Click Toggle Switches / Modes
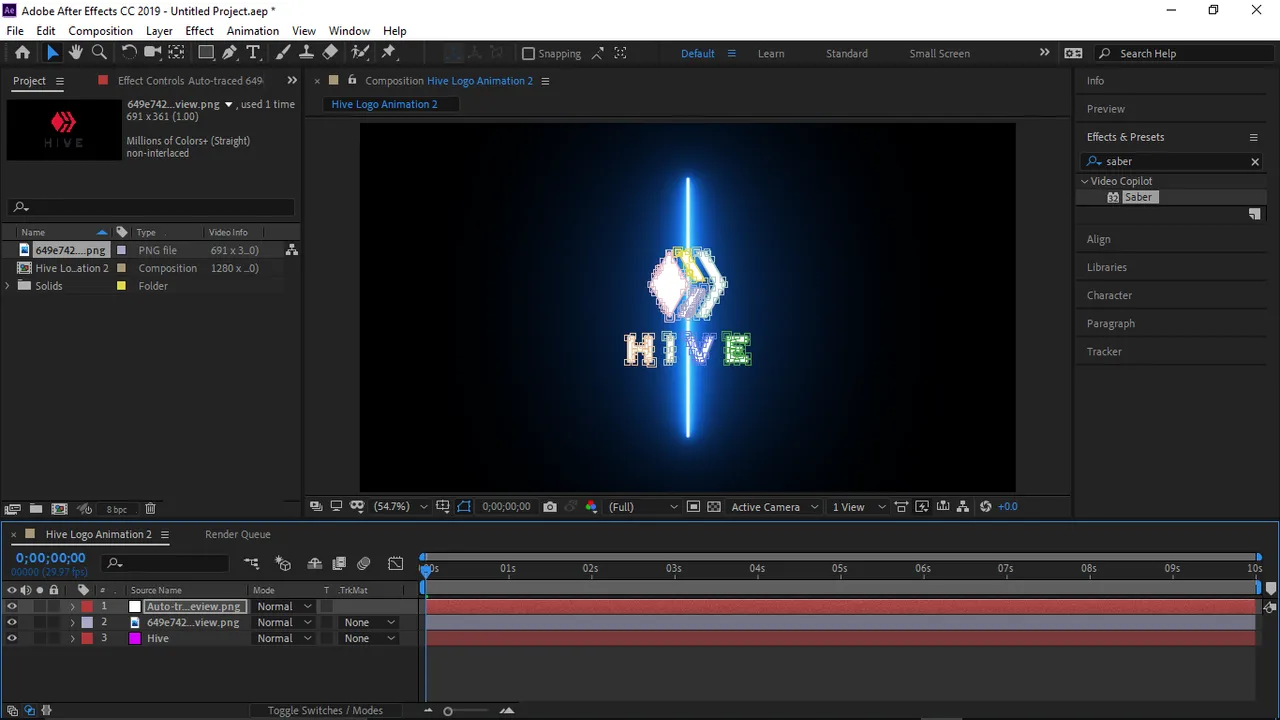Screen dimensions: 1280x720 (325, 710)
